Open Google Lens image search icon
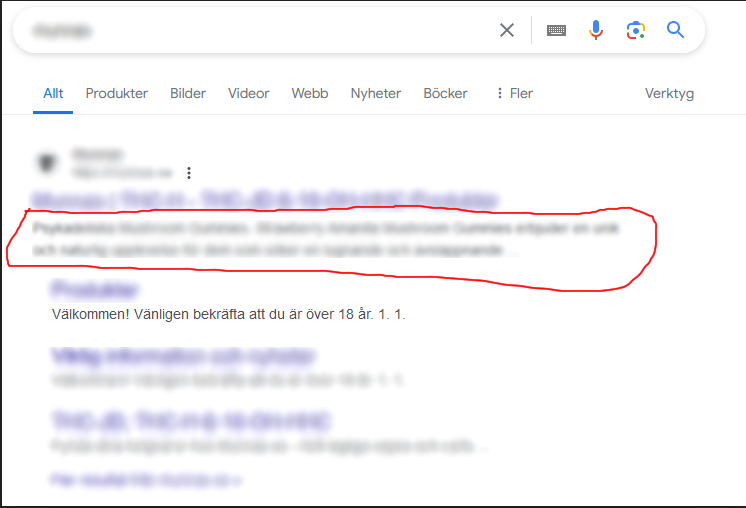 tap(636, 30)
